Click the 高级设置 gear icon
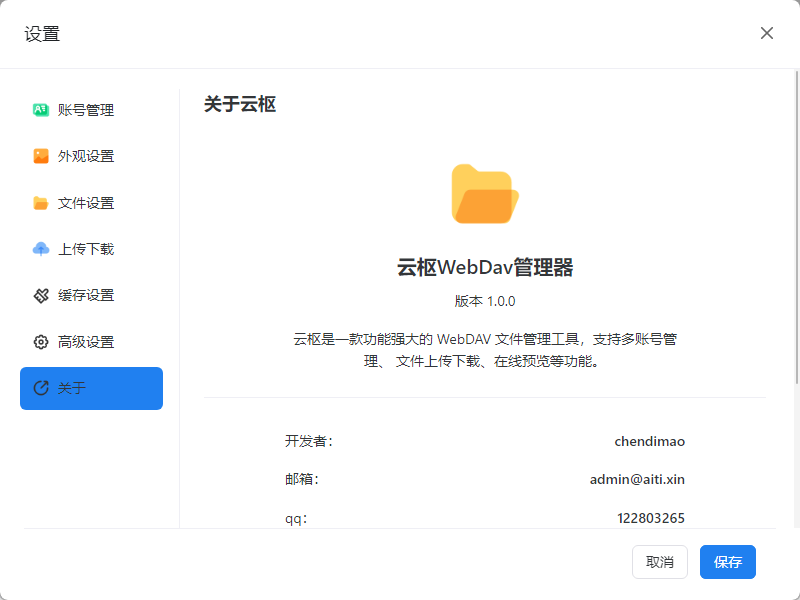Image resolution: width=800 pixels, height=600 pixels. (x=41, y=342)
